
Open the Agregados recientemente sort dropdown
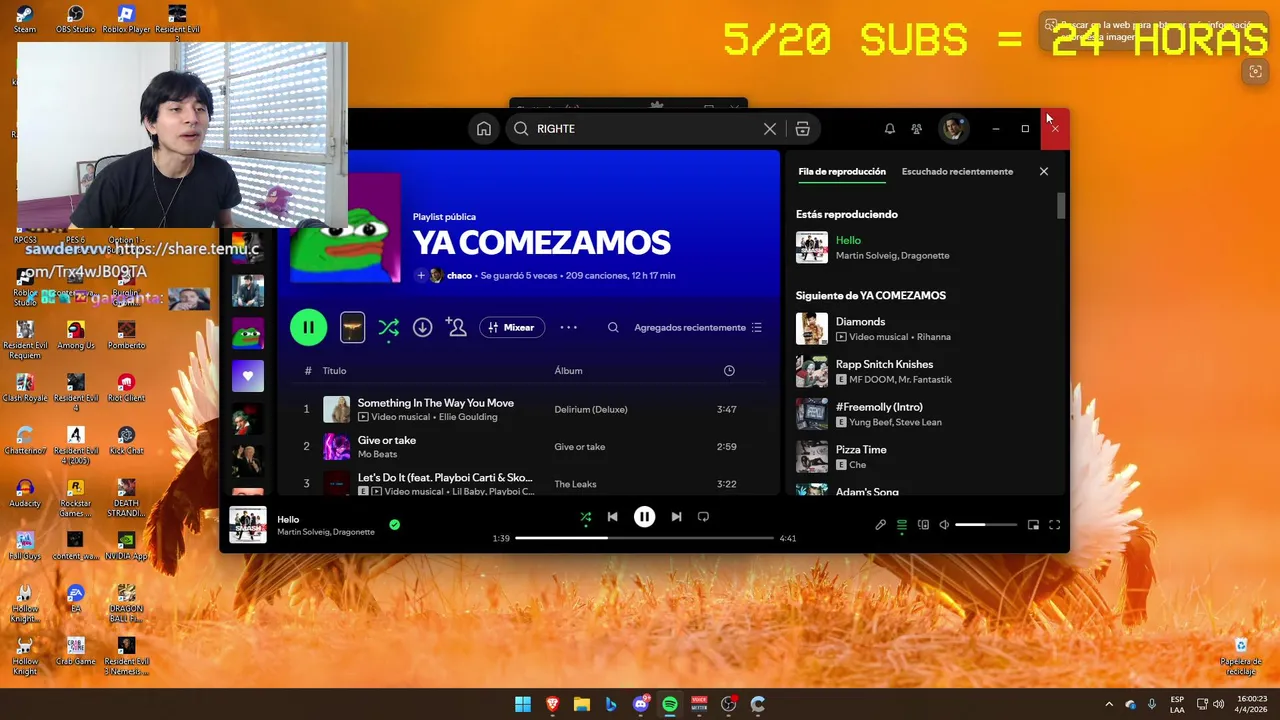tap(698, 327)
